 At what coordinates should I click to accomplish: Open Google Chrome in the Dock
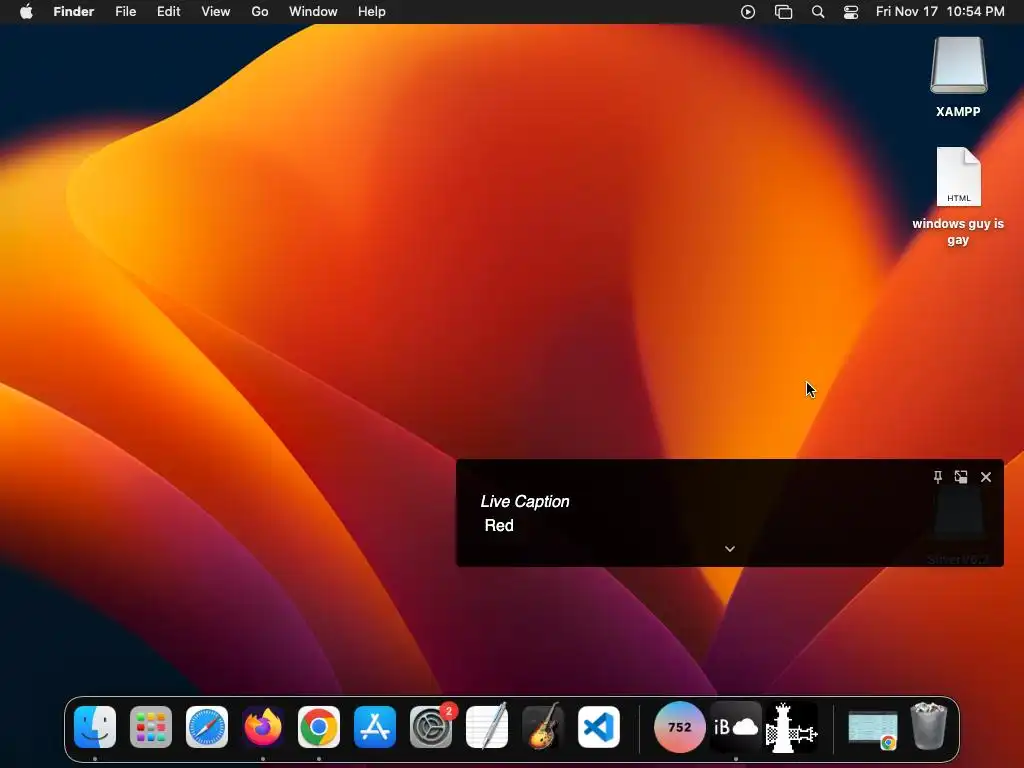[319, 727]
